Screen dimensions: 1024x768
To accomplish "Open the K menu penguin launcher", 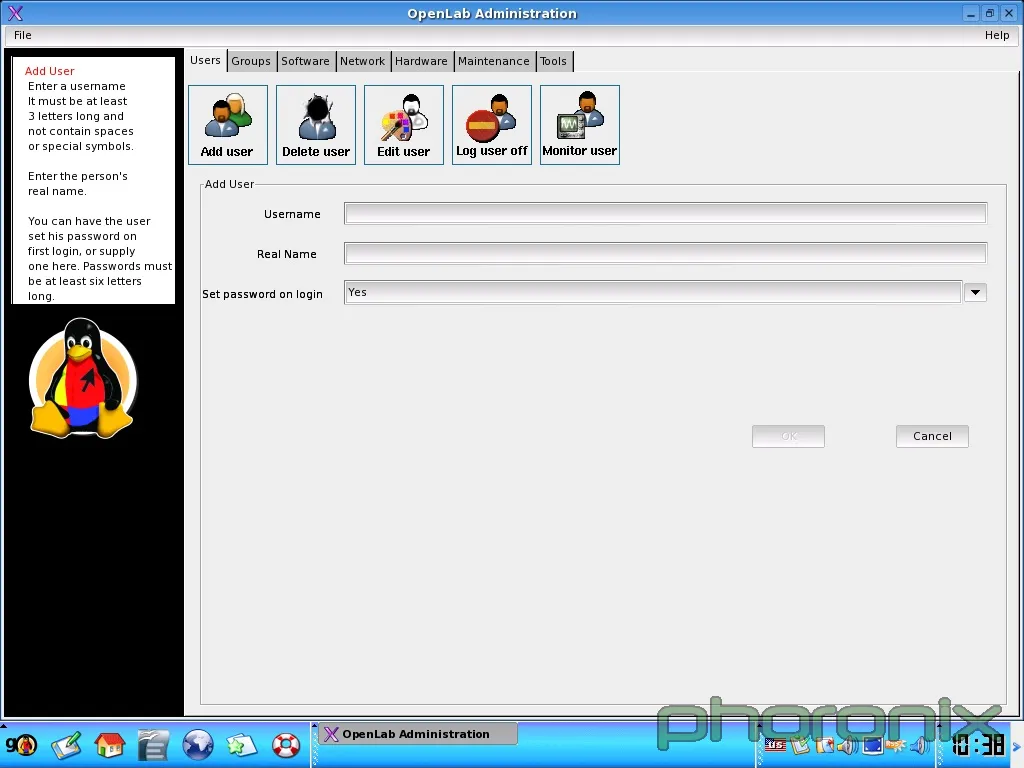I will point(22,744).
